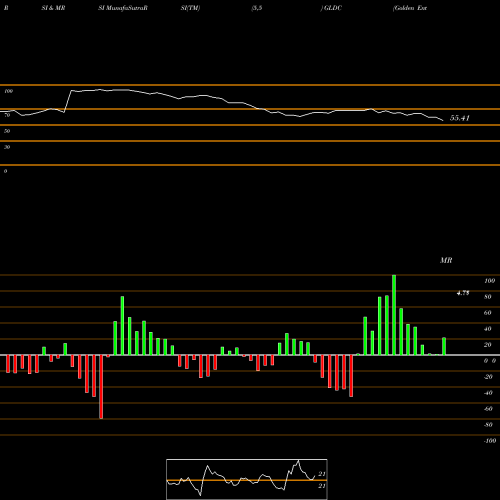
Task: Click the RSI axis label 50
Action: coord(7,131)
